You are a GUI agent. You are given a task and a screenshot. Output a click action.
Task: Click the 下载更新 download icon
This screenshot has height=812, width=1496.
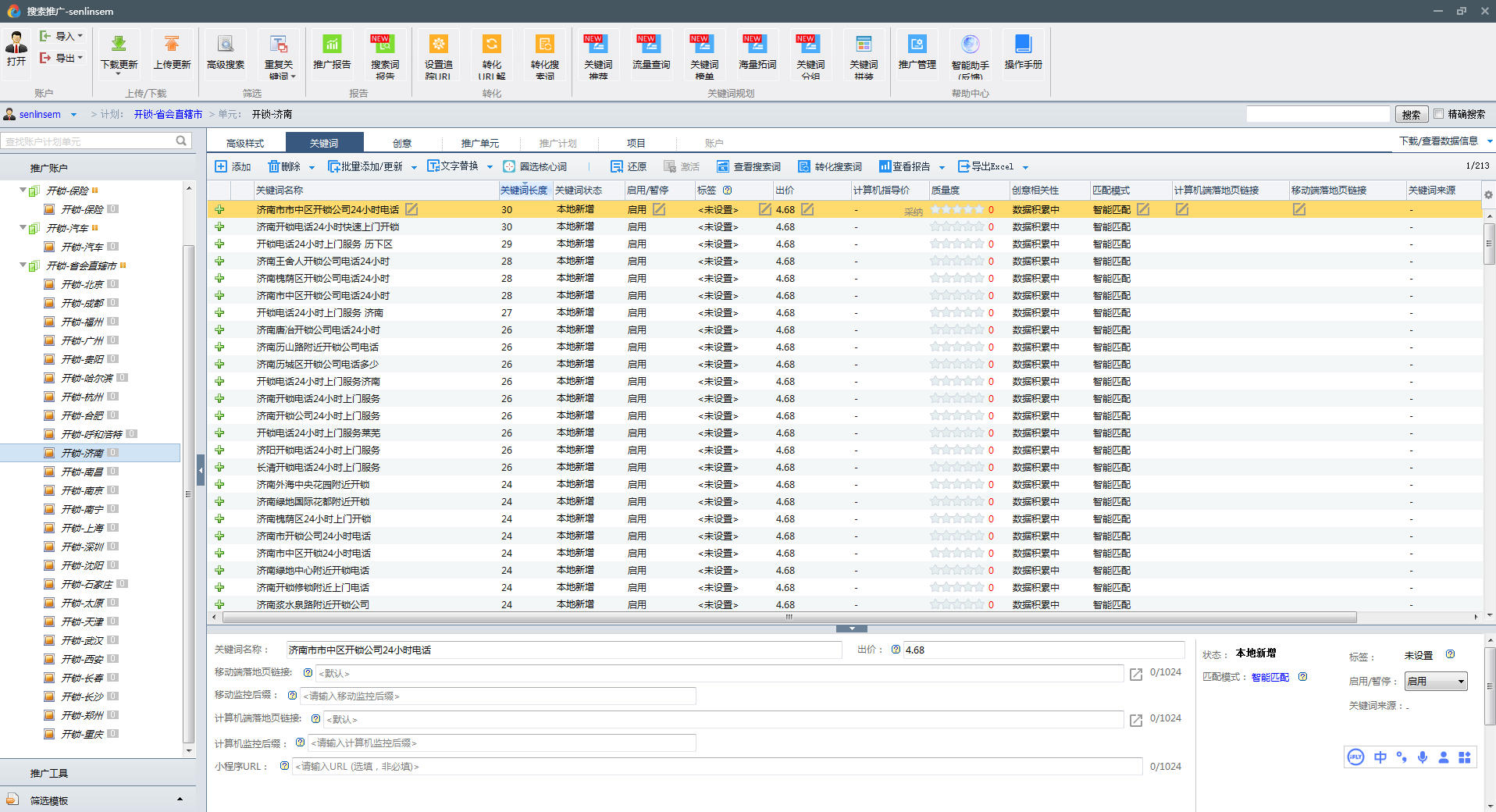[x=119, y=45]
